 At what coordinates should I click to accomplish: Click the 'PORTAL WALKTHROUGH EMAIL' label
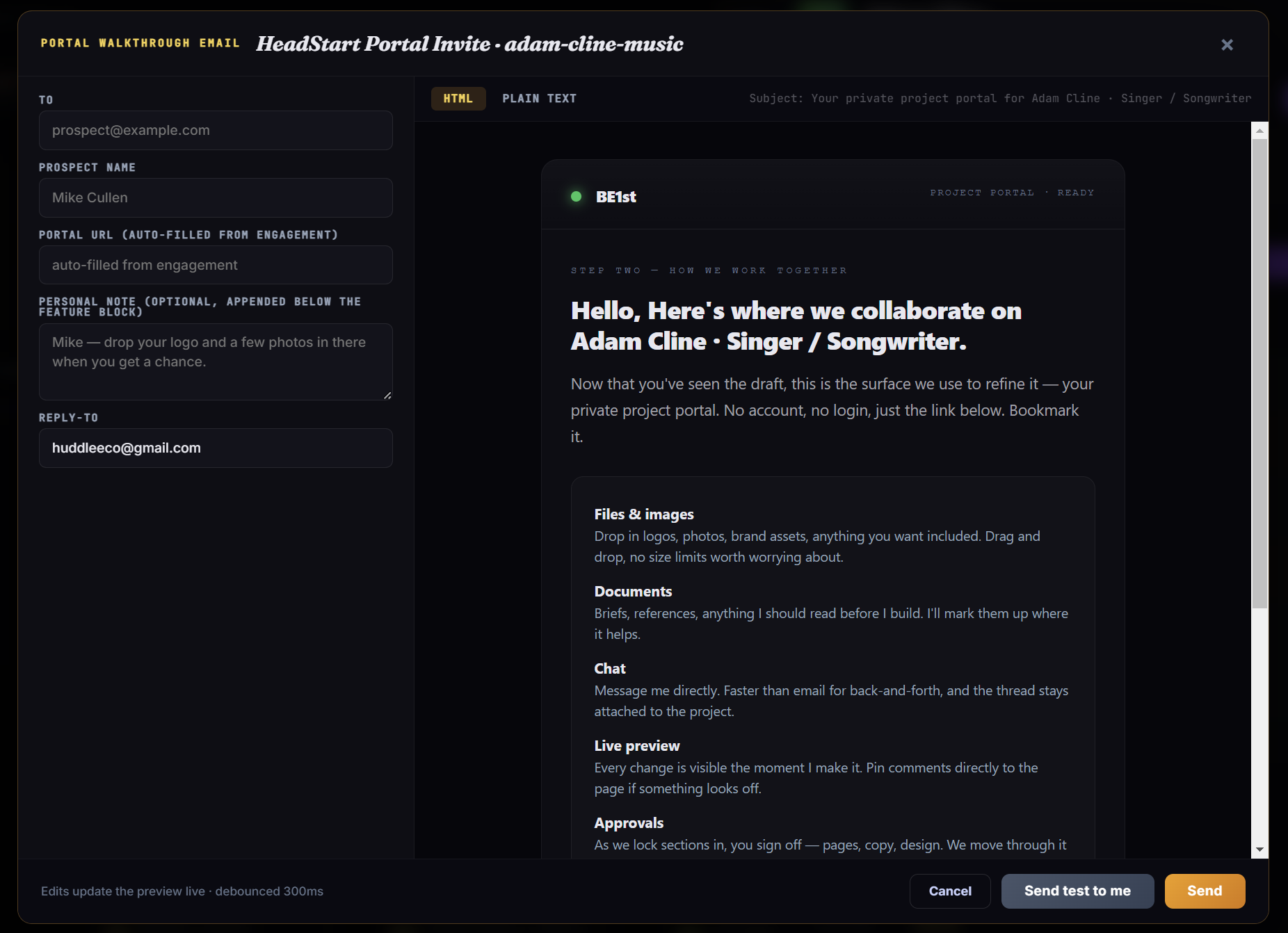pyautogui.click(x=140, y=43)
